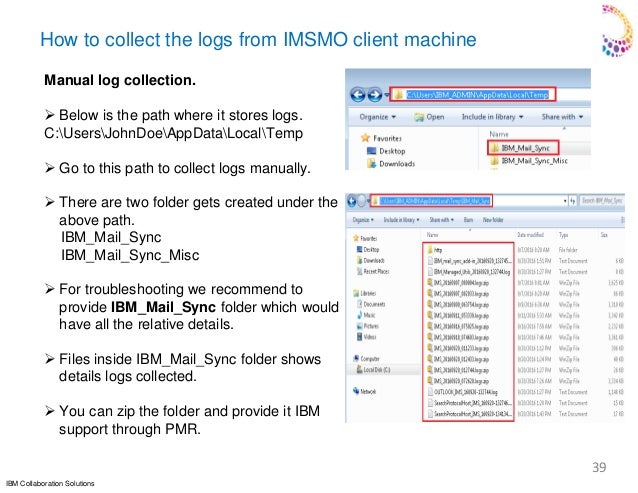Select first IMS logs.zip file in list
This screenshot has width=638, height=493.
pos(458,283)
